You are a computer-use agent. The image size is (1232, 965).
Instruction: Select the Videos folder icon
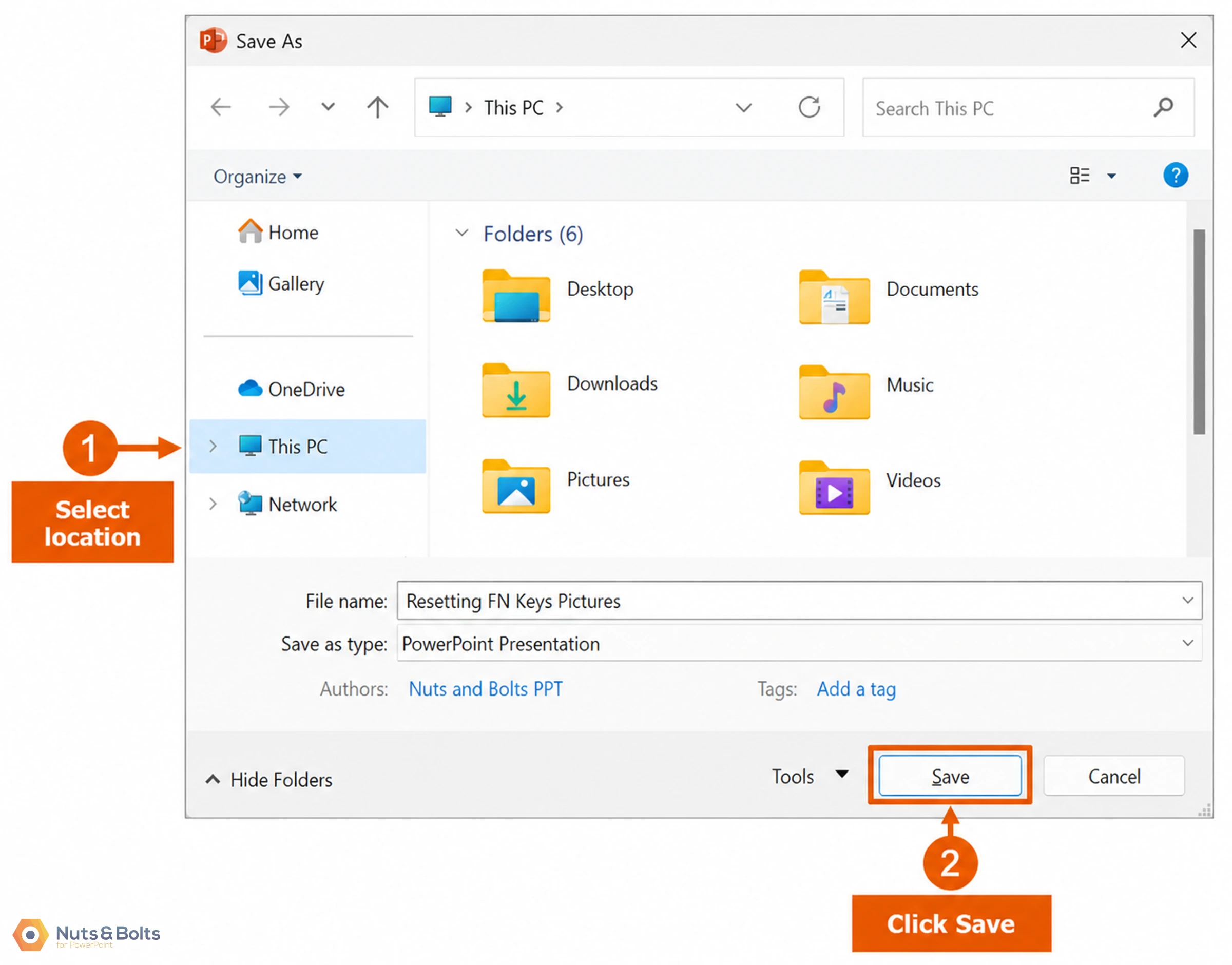tap(834, 488)
